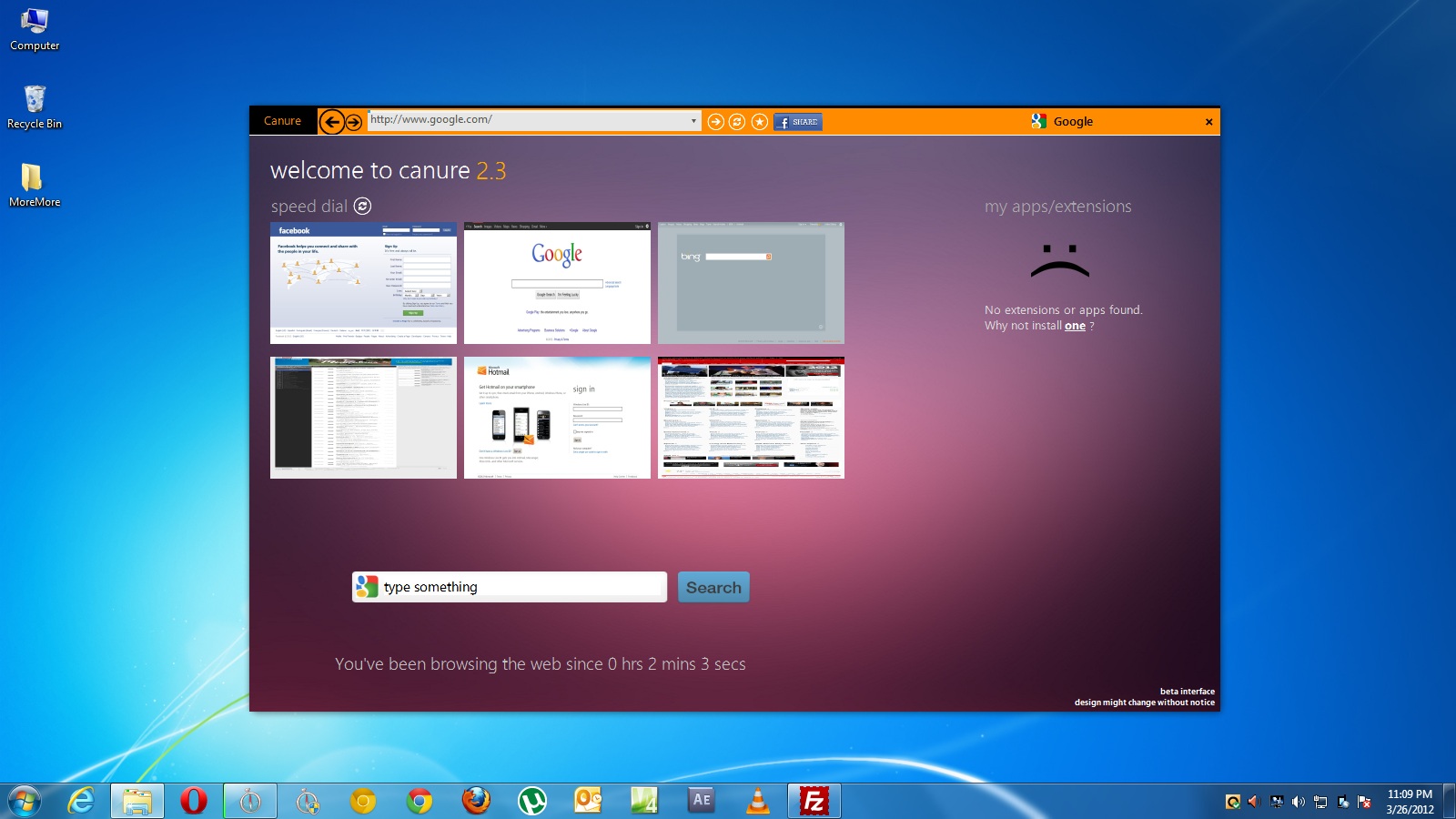Open the yellow Chrome Canary taskbar icon
1456x819 pixels.
pyautogui.click(x=363, y=801)
